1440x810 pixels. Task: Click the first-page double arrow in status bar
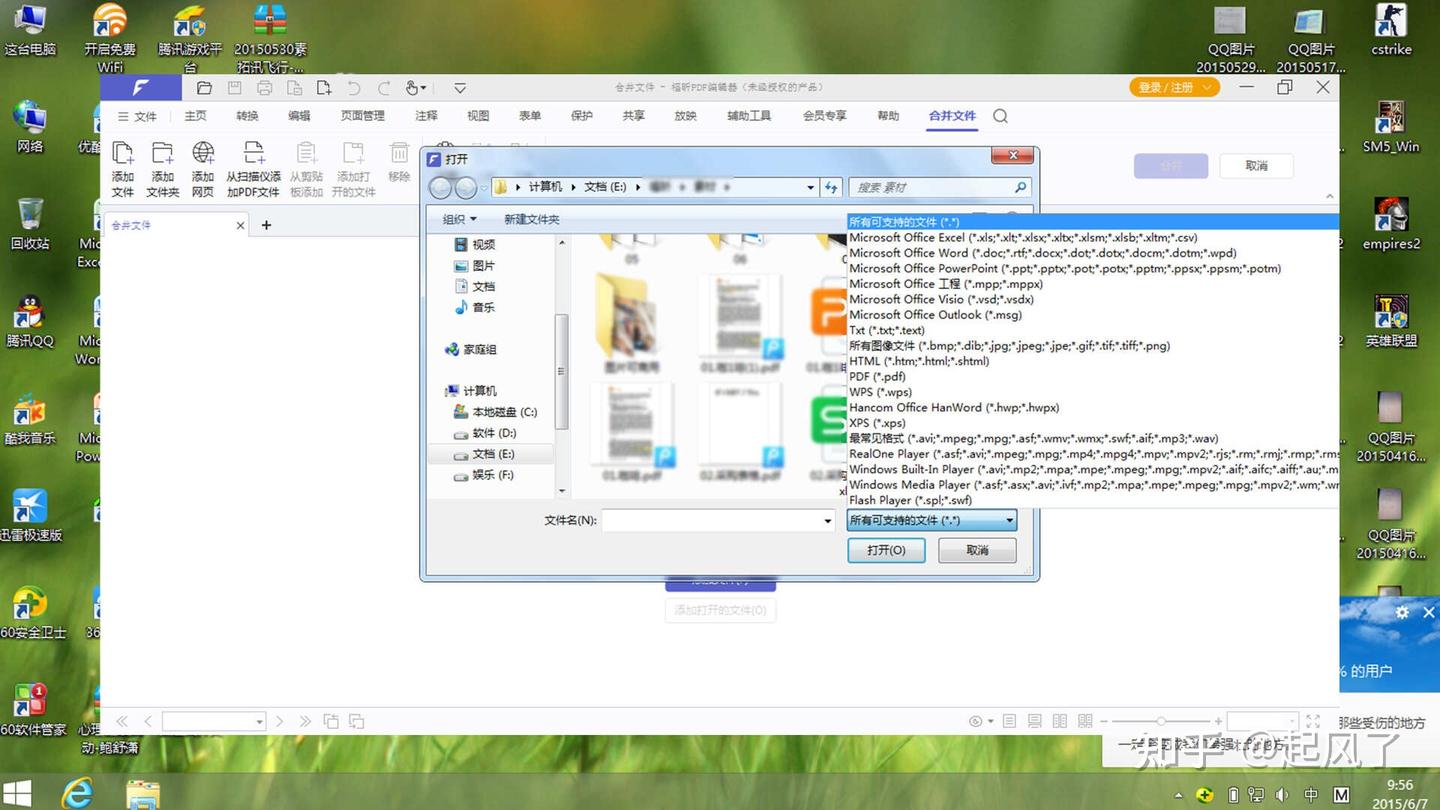[122, 721]
